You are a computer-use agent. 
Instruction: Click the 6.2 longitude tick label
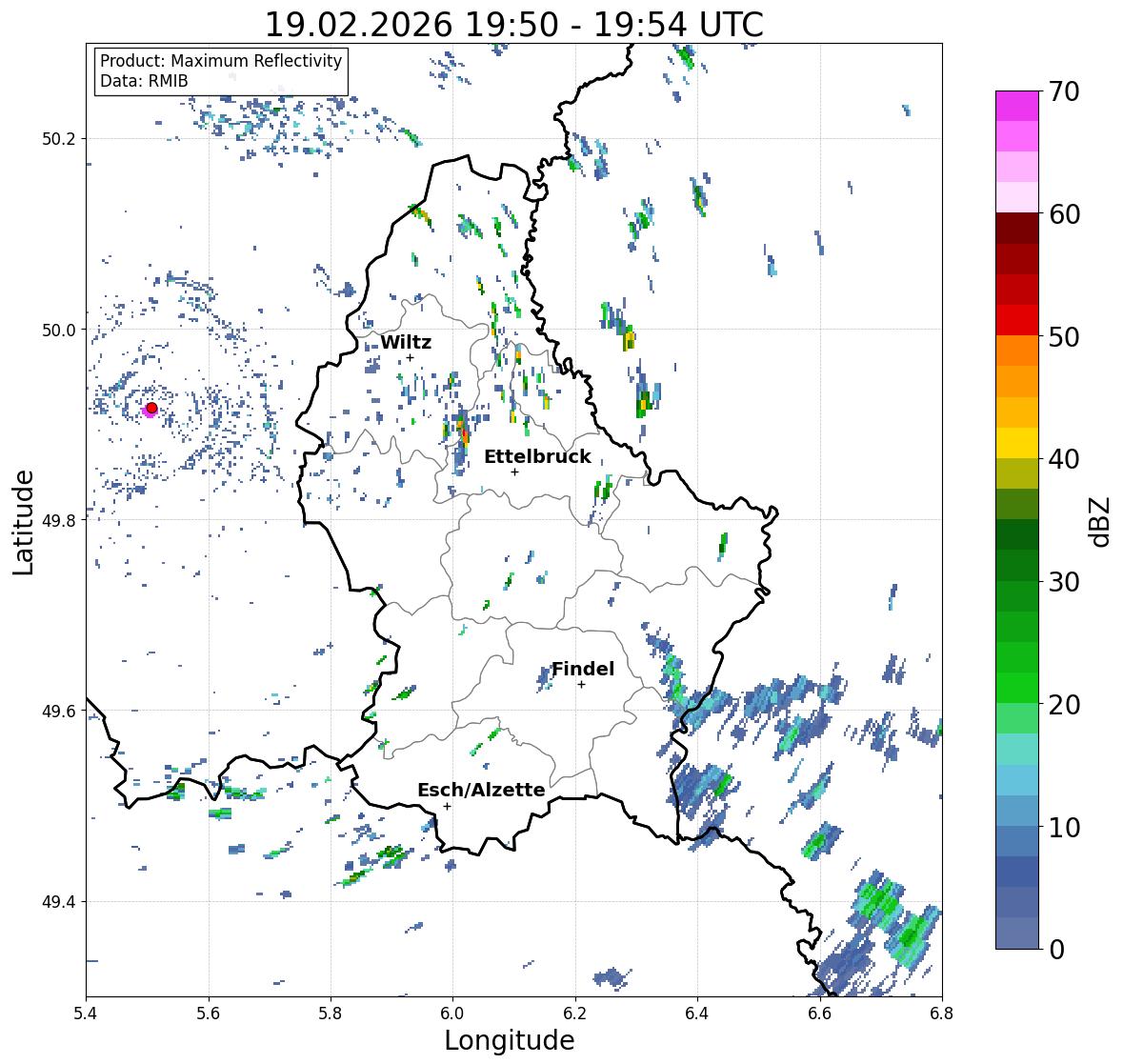pyautogui.click(x=575, y=1013)
